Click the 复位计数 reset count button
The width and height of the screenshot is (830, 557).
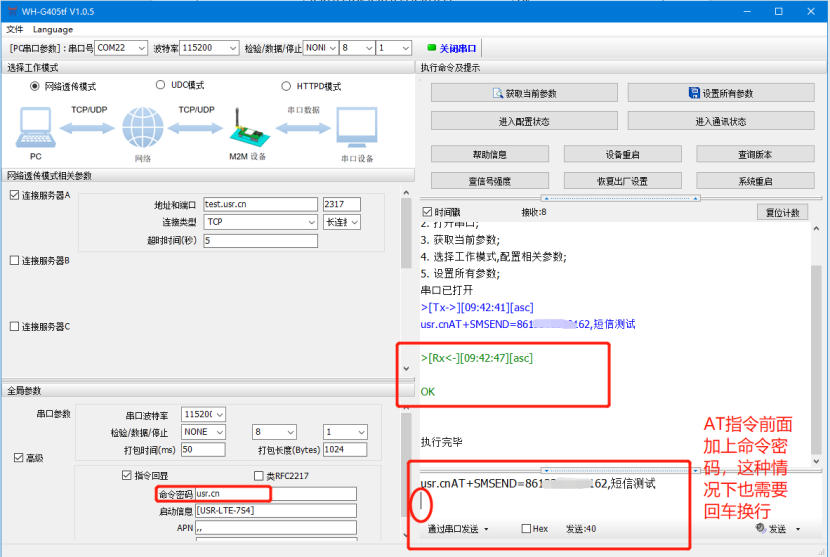[780, 212]
